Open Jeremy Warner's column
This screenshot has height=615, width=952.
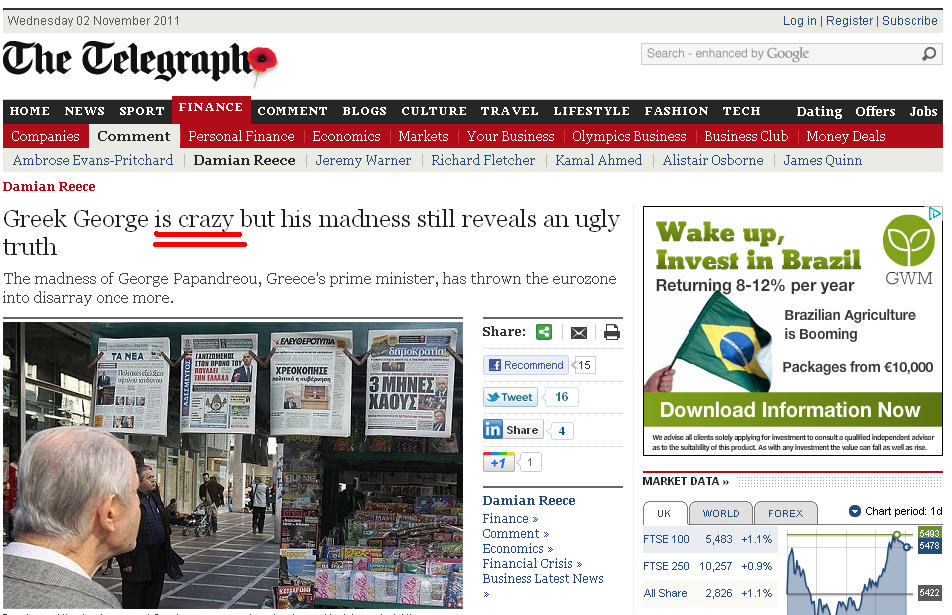point(363,160)
